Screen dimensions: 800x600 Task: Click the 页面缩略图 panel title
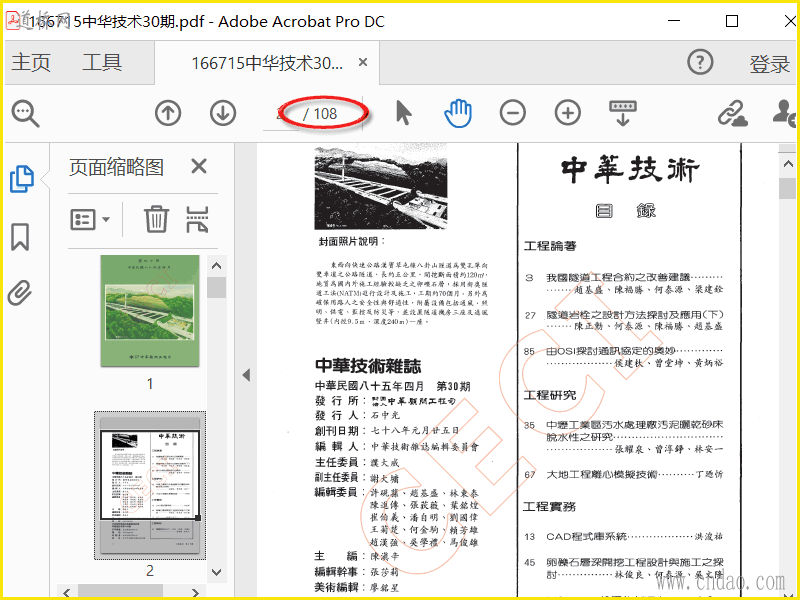(x=116, y=167)
